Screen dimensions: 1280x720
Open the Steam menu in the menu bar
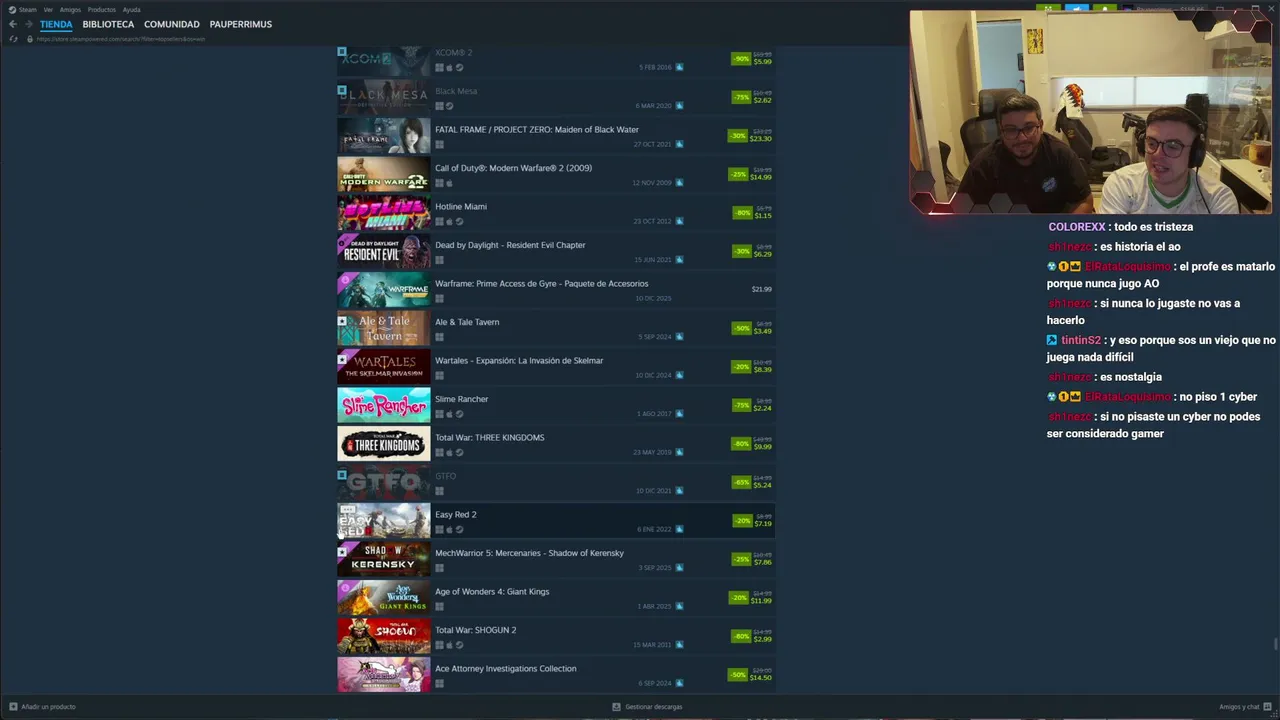[x=23, y=9]
